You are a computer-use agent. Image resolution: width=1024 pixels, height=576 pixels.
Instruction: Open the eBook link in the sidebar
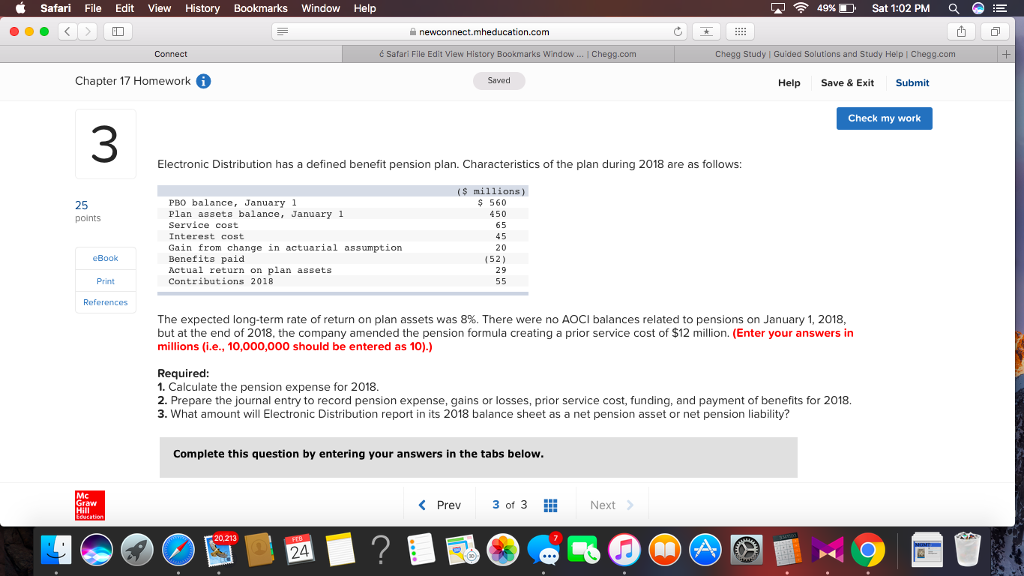105,258
